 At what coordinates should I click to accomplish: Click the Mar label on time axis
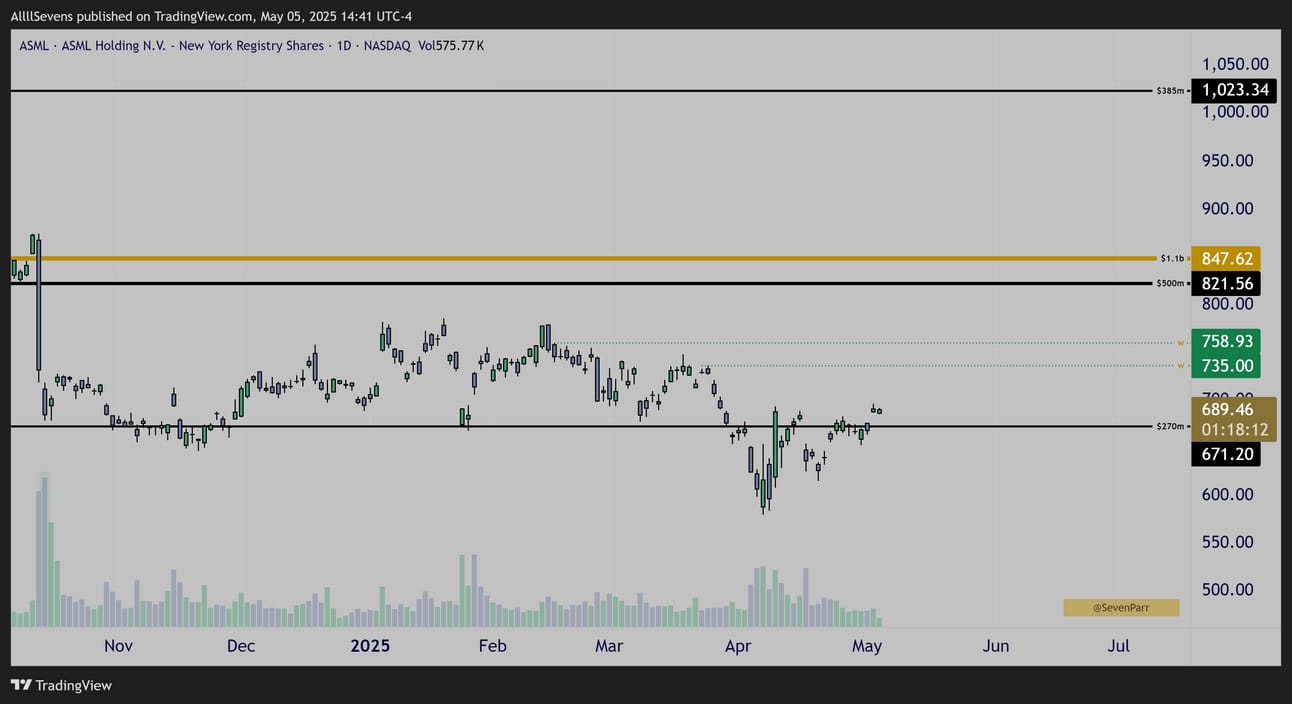[x=609, y=646]
